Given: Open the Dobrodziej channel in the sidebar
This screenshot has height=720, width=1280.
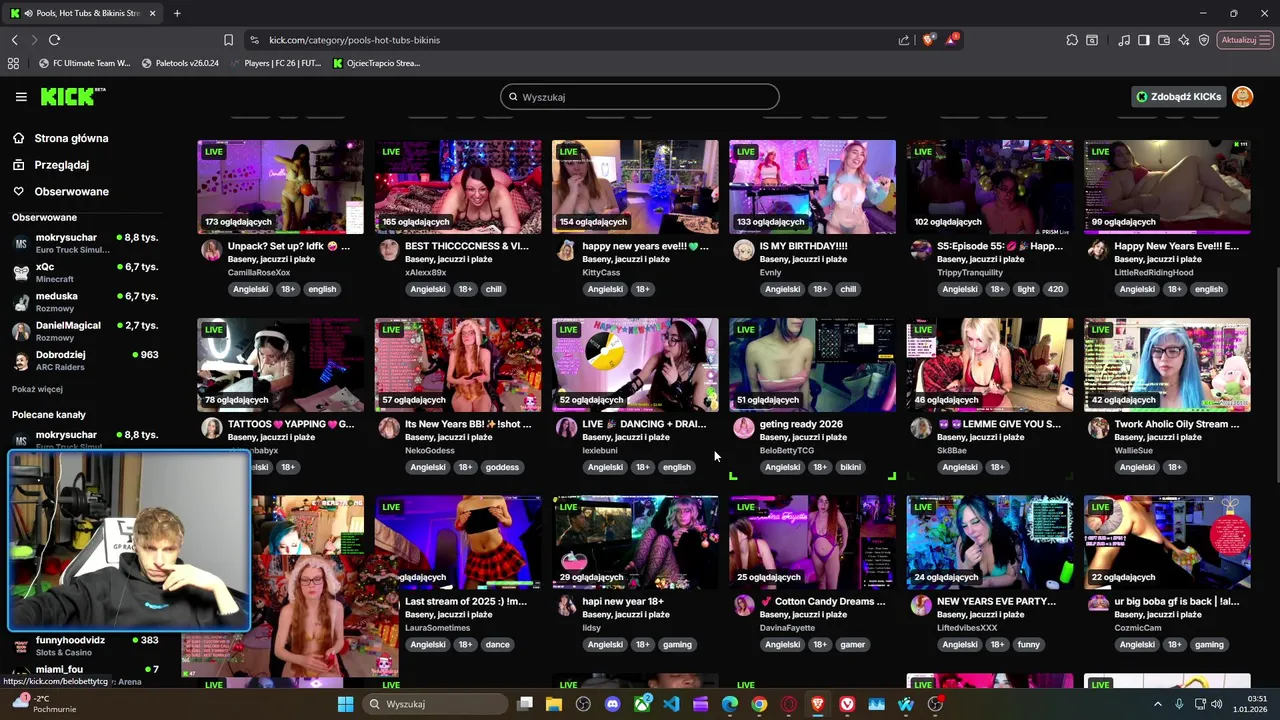Looking at the screenshot, I should coord(85,360).
